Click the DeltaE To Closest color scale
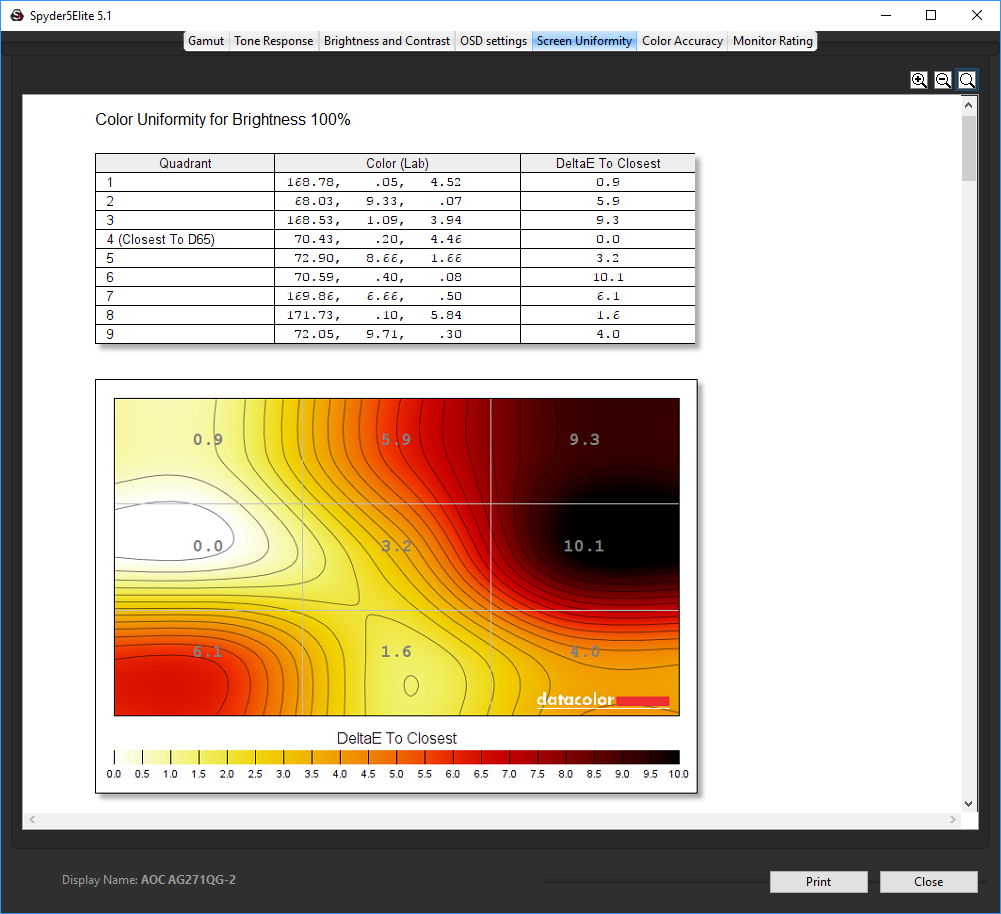Image resolution: width=1001 pixels, height=914 pixels. click(396, 757)
